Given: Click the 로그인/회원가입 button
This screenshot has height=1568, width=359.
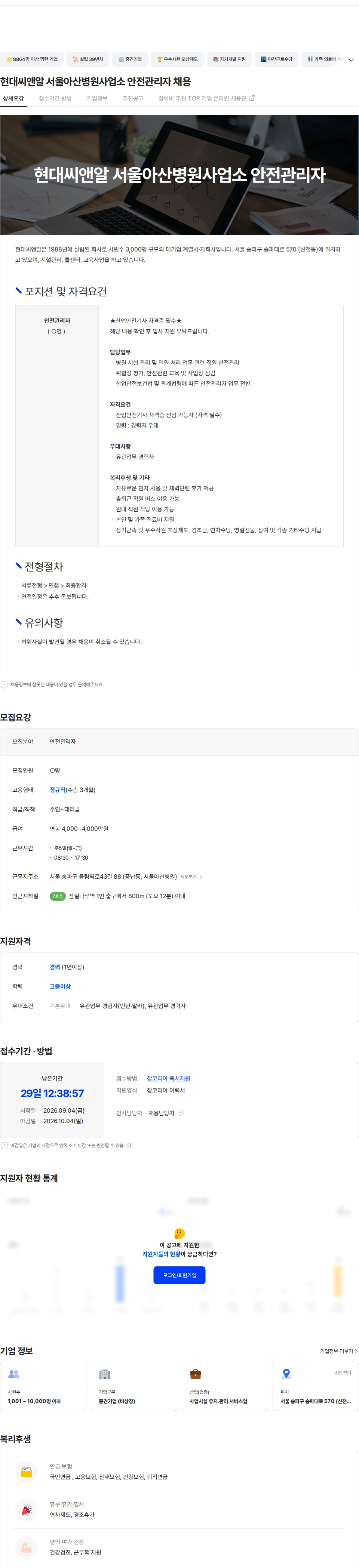Looking at the screenshot, I should pyautogui.click(x=179, y=1275).
